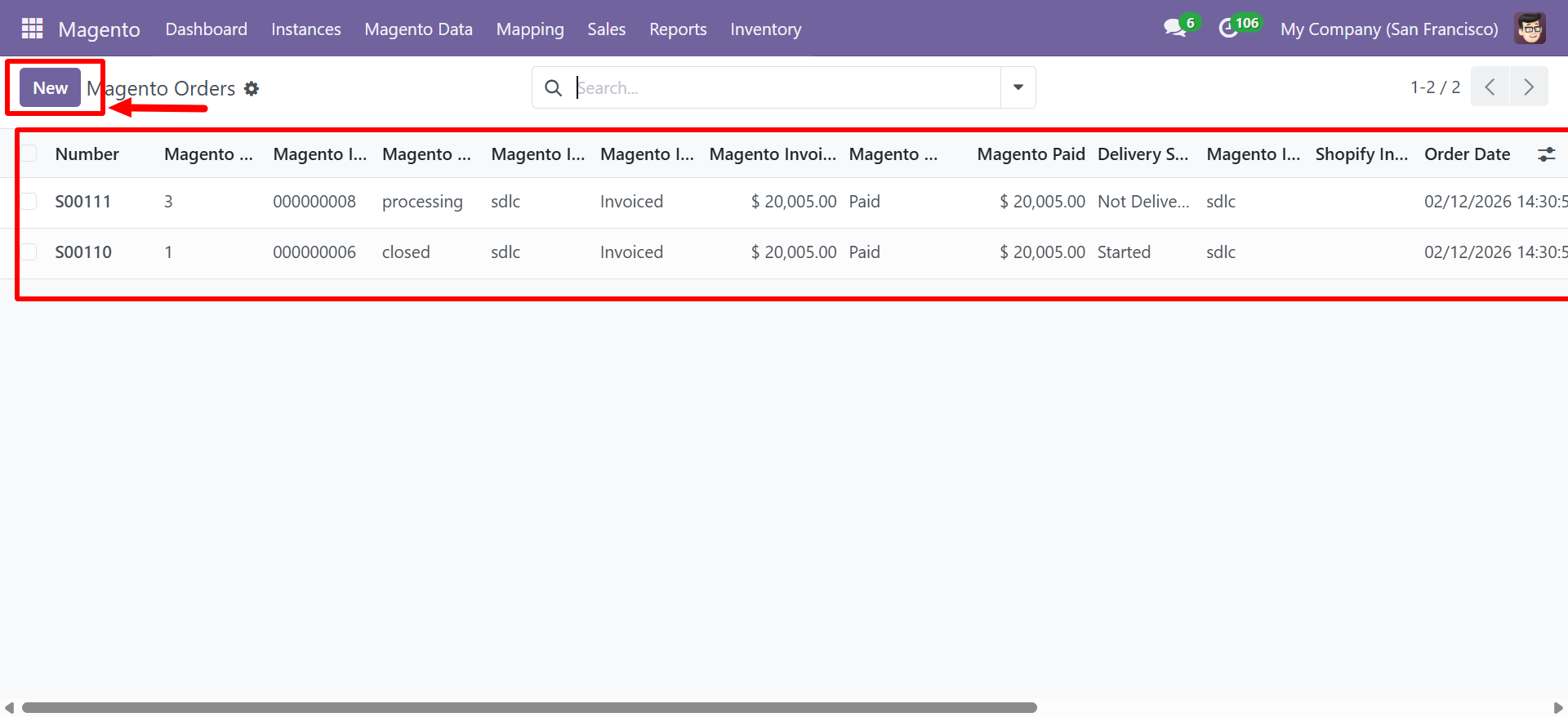Sort by Magento Invoi... column header
The image size is (1568, 717).
pos(773,154)
